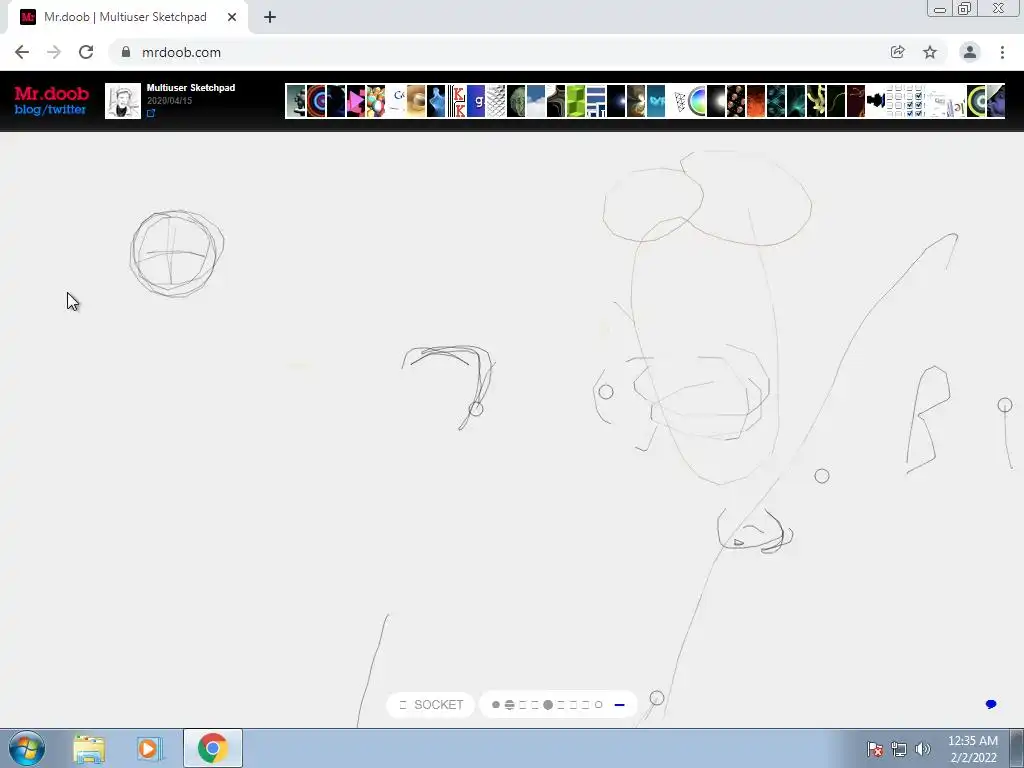The image size is (1024, 768).
Task: Open the red and blue concentric rings thumbnail
Action: 316,101
